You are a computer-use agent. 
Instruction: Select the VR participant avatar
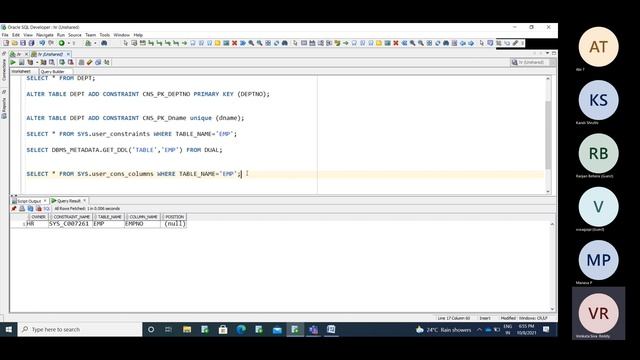[x=598, y=313]
